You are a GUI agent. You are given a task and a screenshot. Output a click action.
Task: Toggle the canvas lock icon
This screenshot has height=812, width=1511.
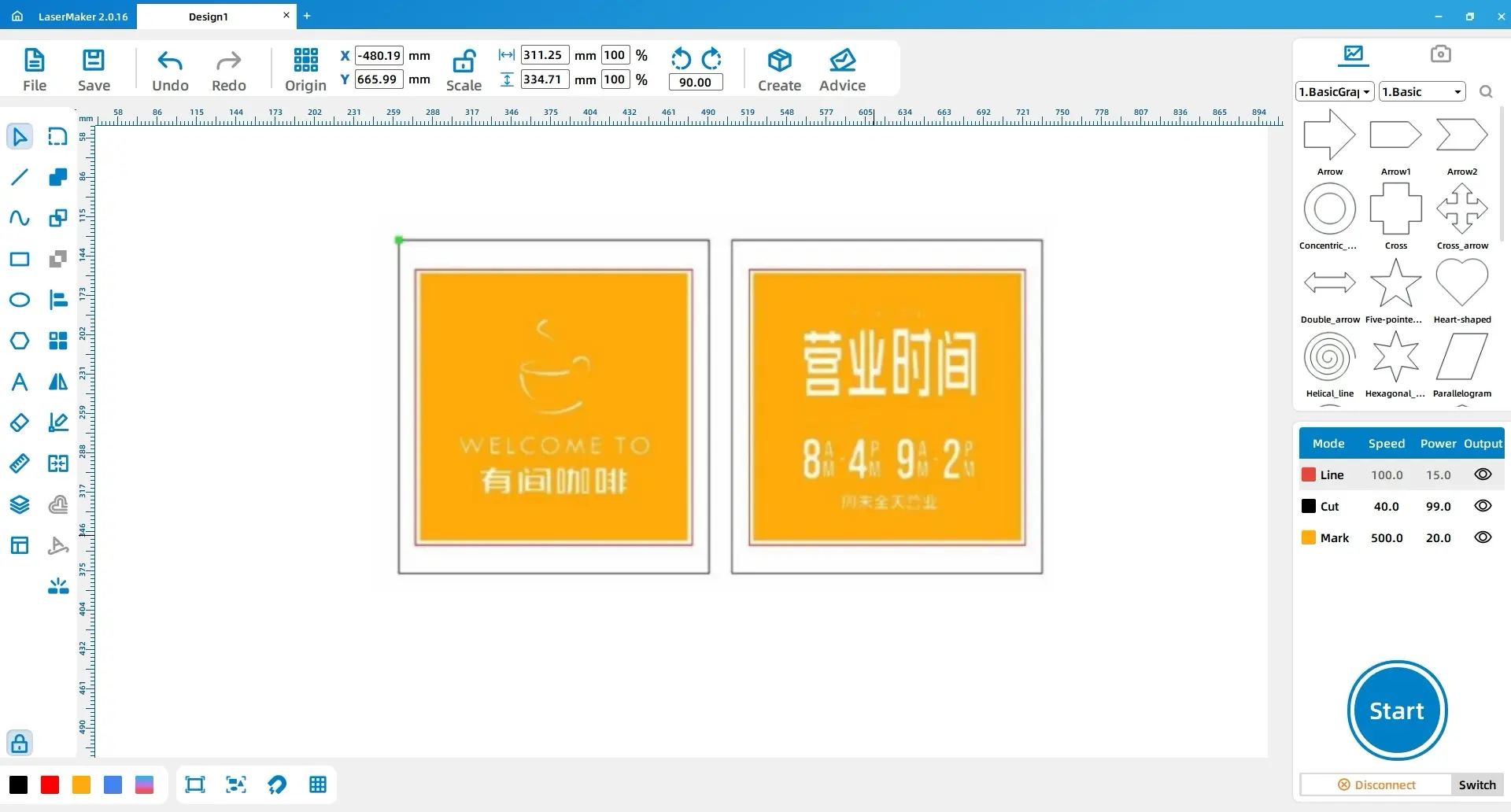pos(20,743)
